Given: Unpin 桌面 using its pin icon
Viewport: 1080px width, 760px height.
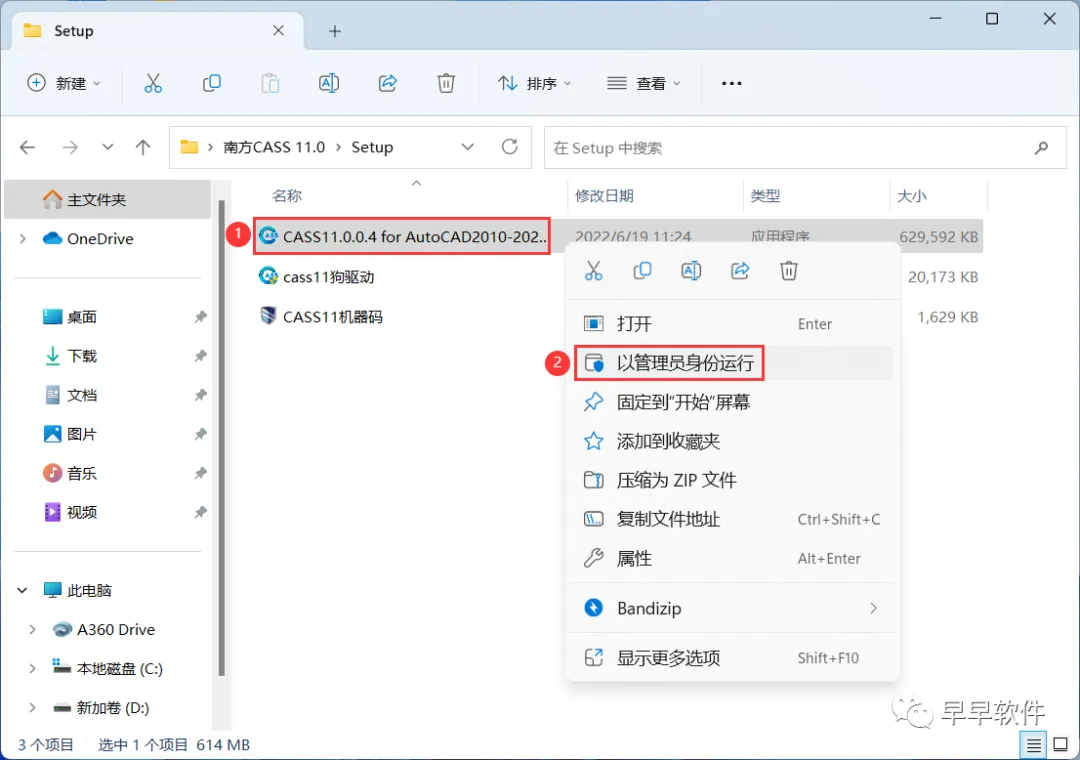Looking at the screenshot, I should tap(200, 317).
